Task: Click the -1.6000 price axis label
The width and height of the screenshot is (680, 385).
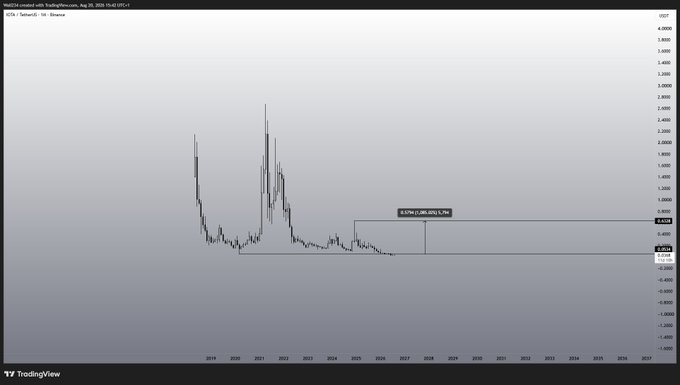Action: pos(664,348)
